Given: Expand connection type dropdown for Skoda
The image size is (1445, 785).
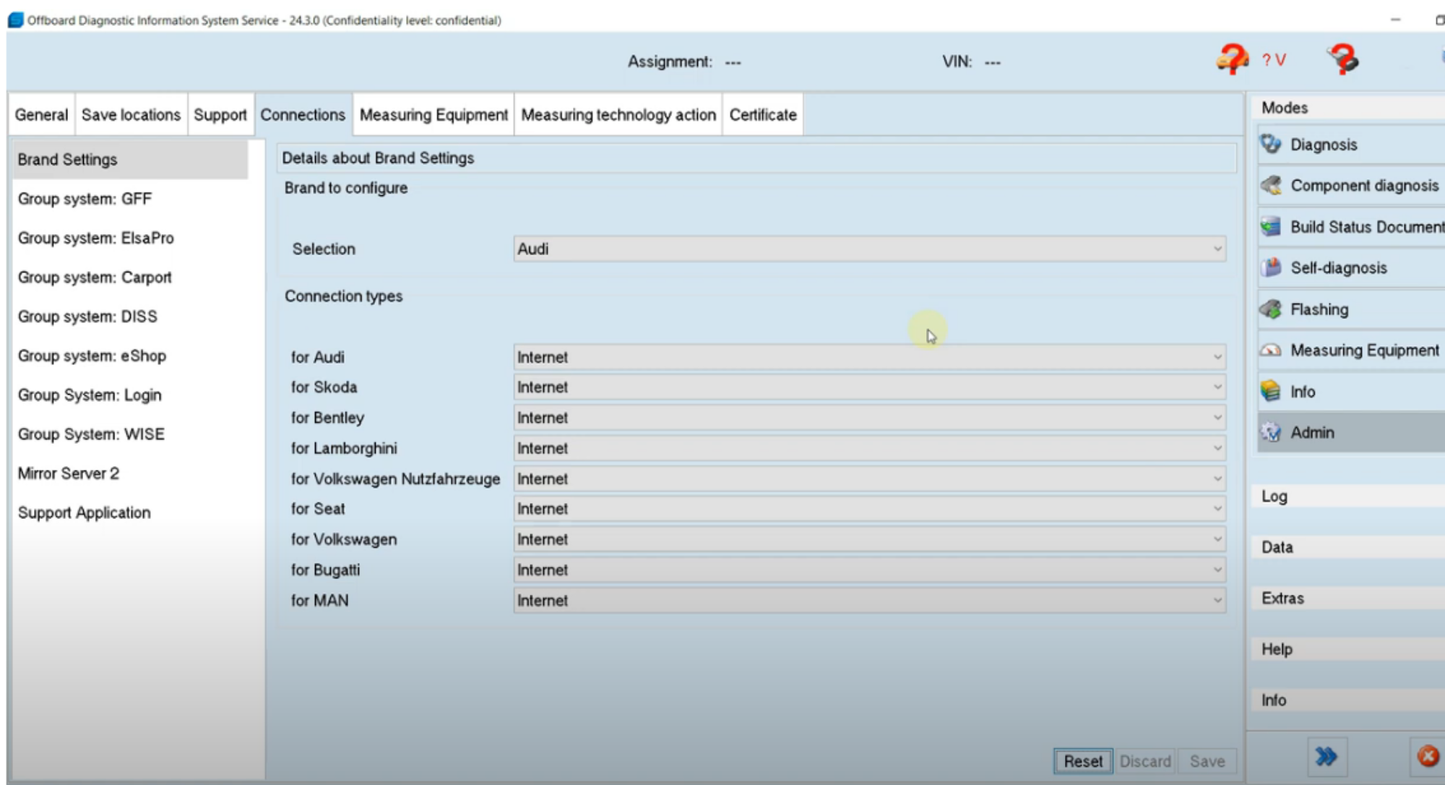Looking at the screenshot, I should (869, 387).
